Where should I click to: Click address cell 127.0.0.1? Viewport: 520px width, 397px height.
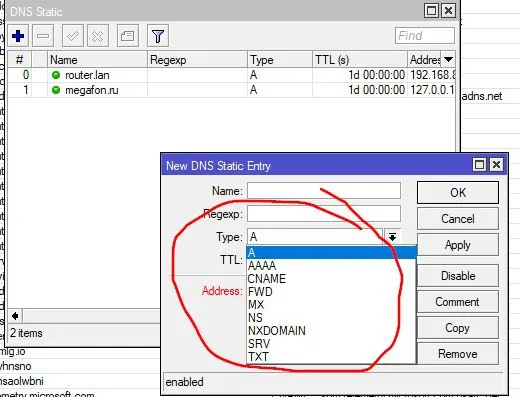click(432, 90)
